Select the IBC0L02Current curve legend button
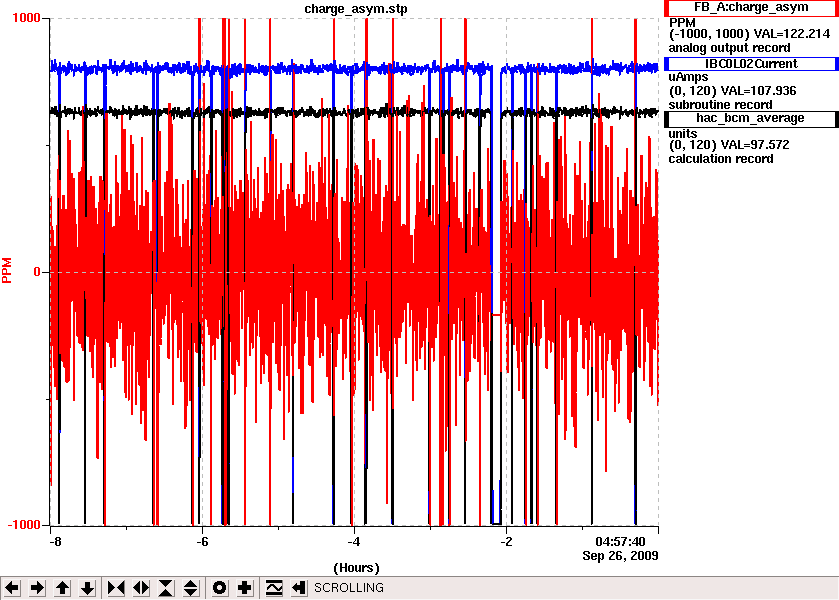 click(751, 64)
